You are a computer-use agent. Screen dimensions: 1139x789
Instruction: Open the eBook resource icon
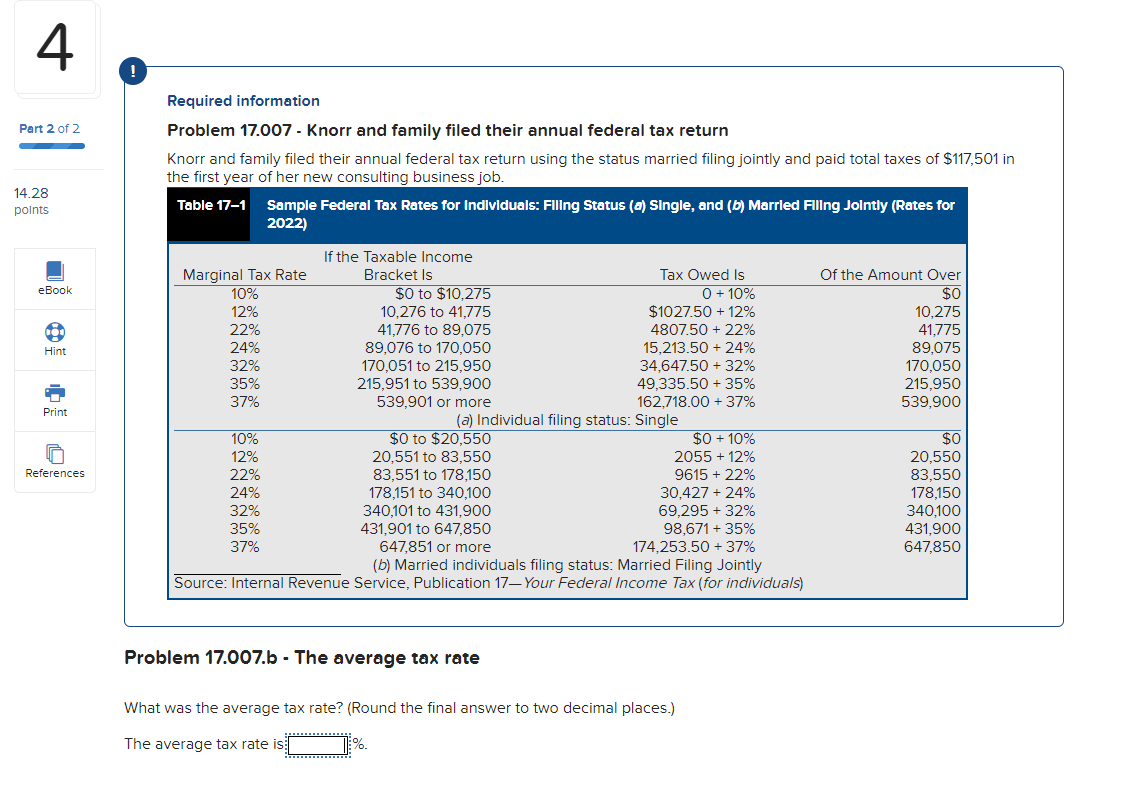54,271
